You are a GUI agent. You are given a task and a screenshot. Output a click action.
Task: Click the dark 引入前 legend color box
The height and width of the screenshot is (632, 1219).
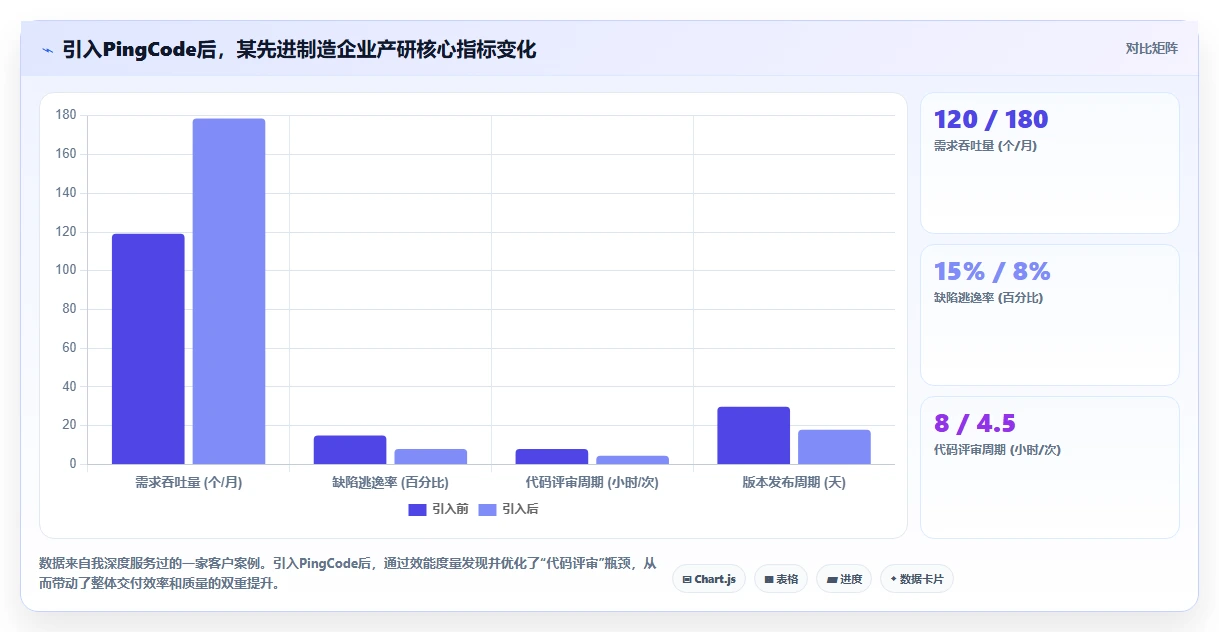(417, 509)
